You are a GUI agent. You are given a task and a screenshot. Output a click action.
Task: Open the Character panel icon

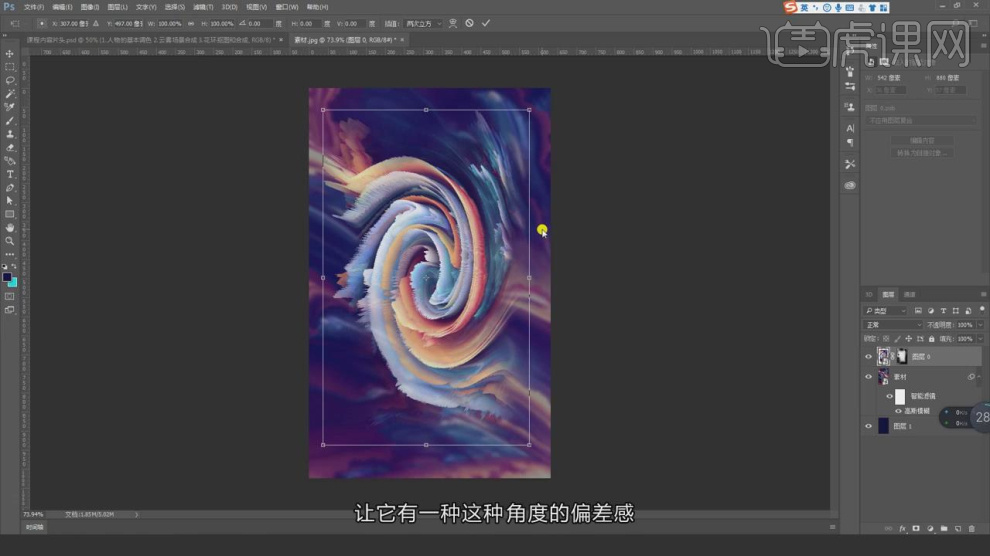850,128
